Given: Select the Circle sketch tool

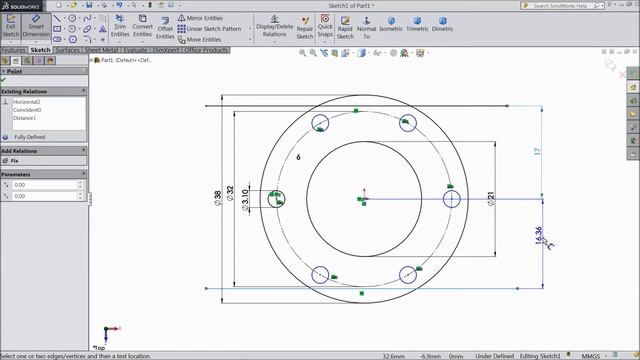Looking at the screenshot, I should tap(72, 18).
